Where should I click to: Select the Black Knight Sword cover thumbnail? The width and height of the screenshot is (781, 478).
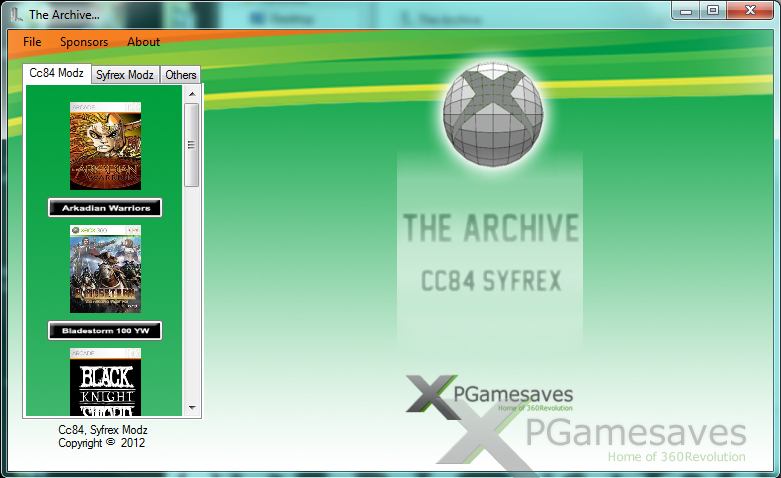(x=105, y=382)
